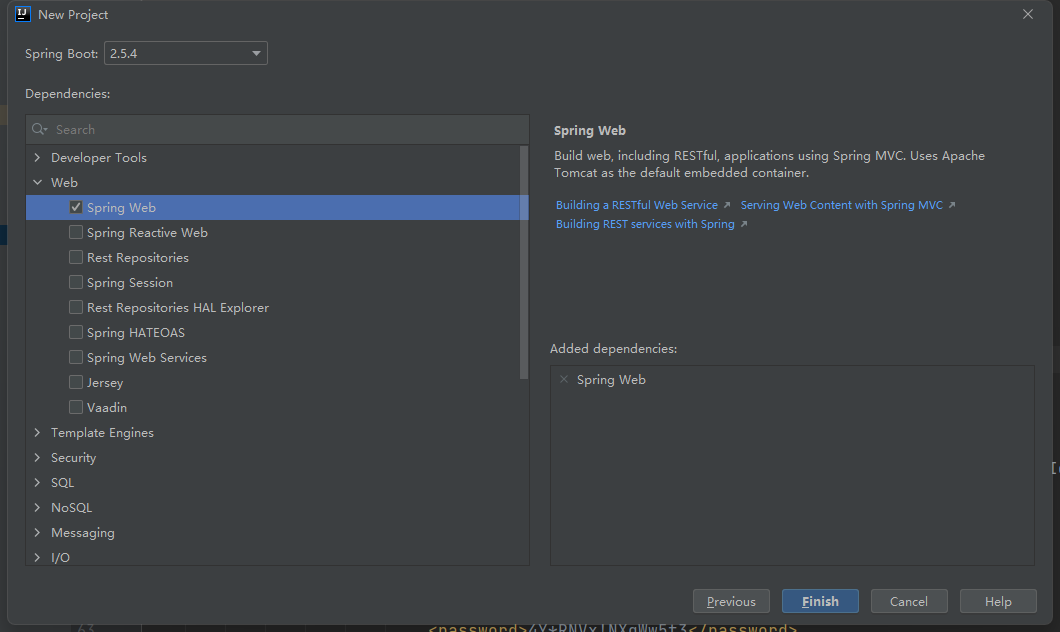
Task: Click the Finish button
Action: 820,601
